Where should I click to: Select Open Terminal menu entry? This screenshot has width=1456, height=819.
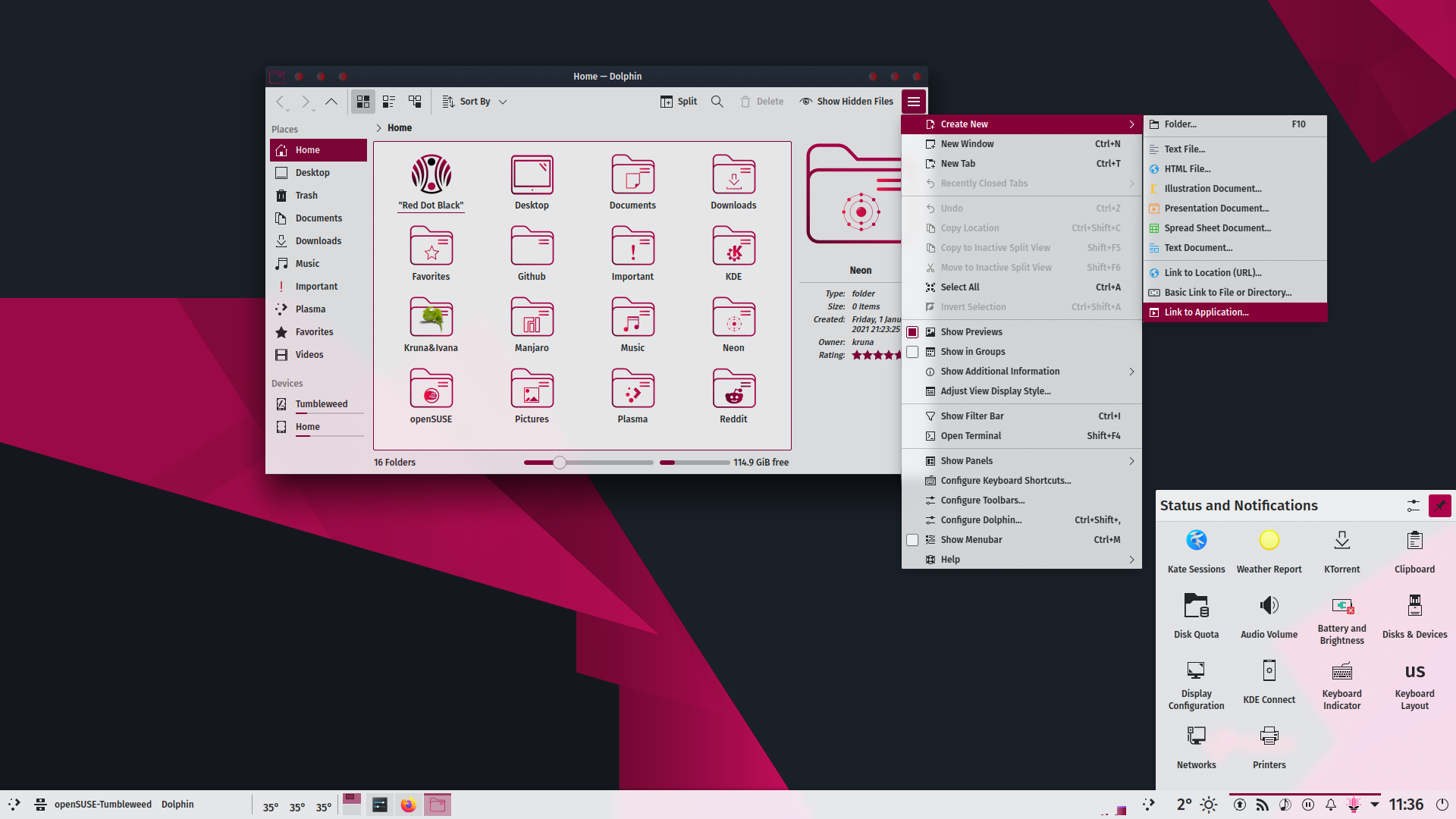[x=1021, y=436]
